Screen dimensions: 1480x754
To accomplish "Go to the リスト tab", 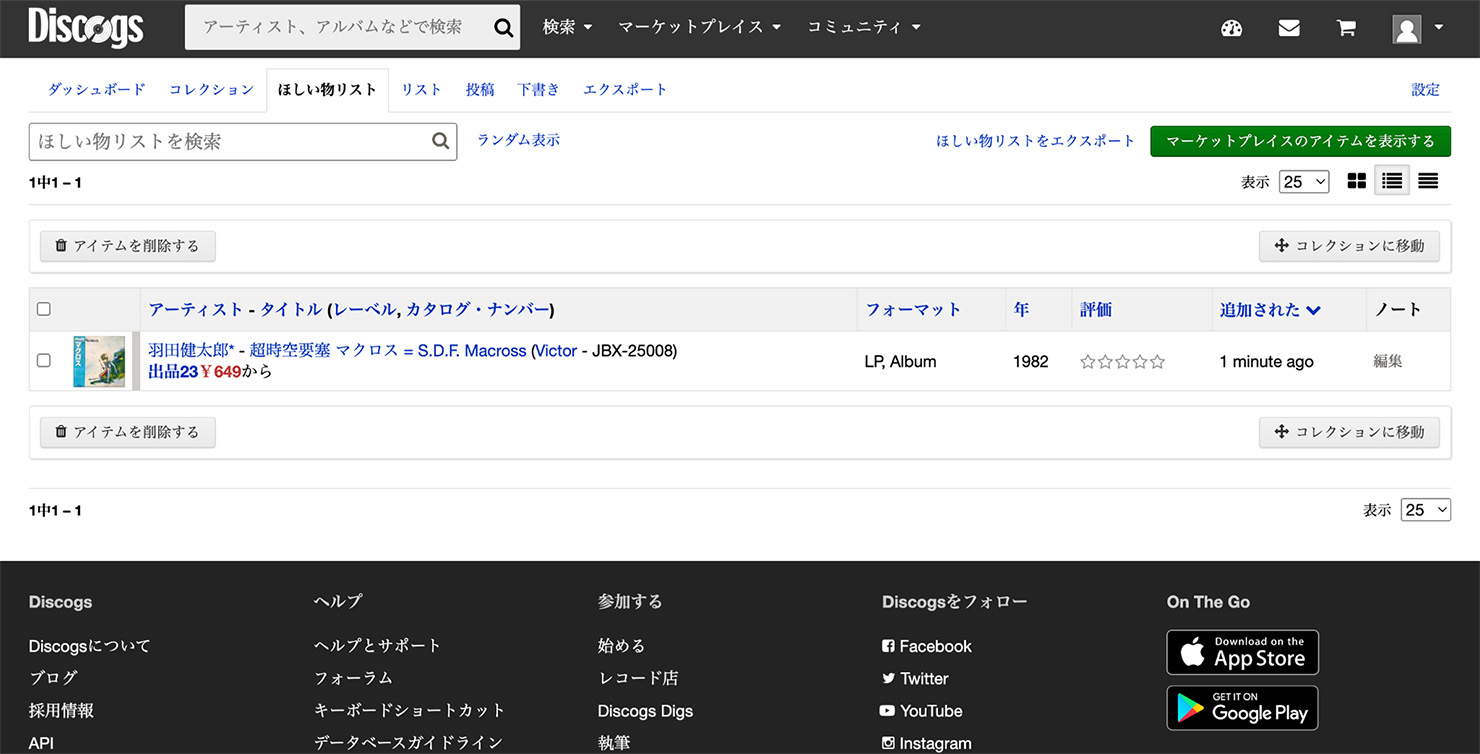I will (x=422, y=89).
